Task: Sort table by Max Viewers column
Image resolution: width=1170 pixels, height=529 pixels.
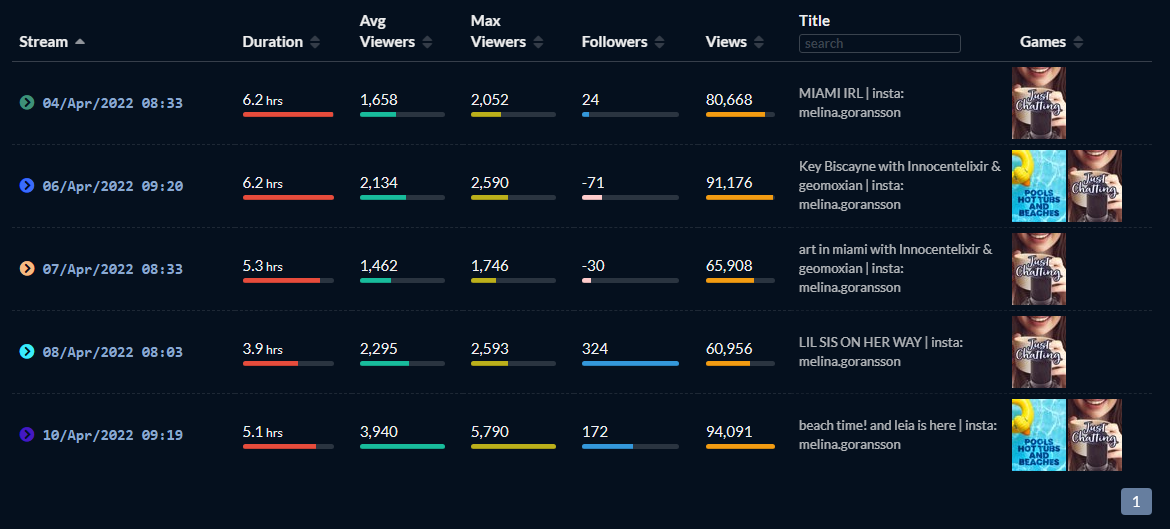Action: coord(538,42)
